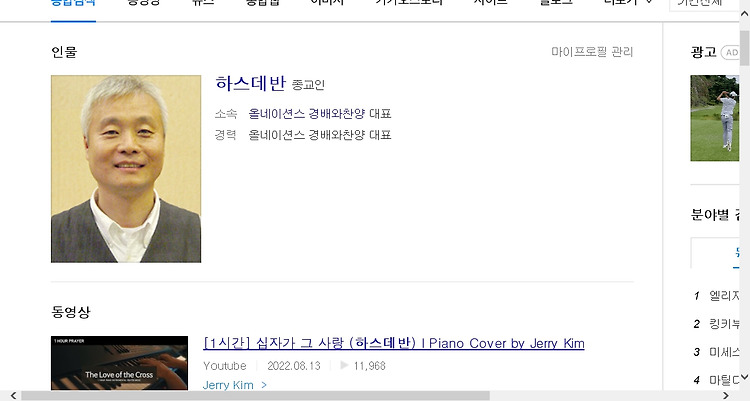Click the vertical scrollbar down arrow
Image resolution: width=750 pixels, height=401 pixels.
(744, 378)
